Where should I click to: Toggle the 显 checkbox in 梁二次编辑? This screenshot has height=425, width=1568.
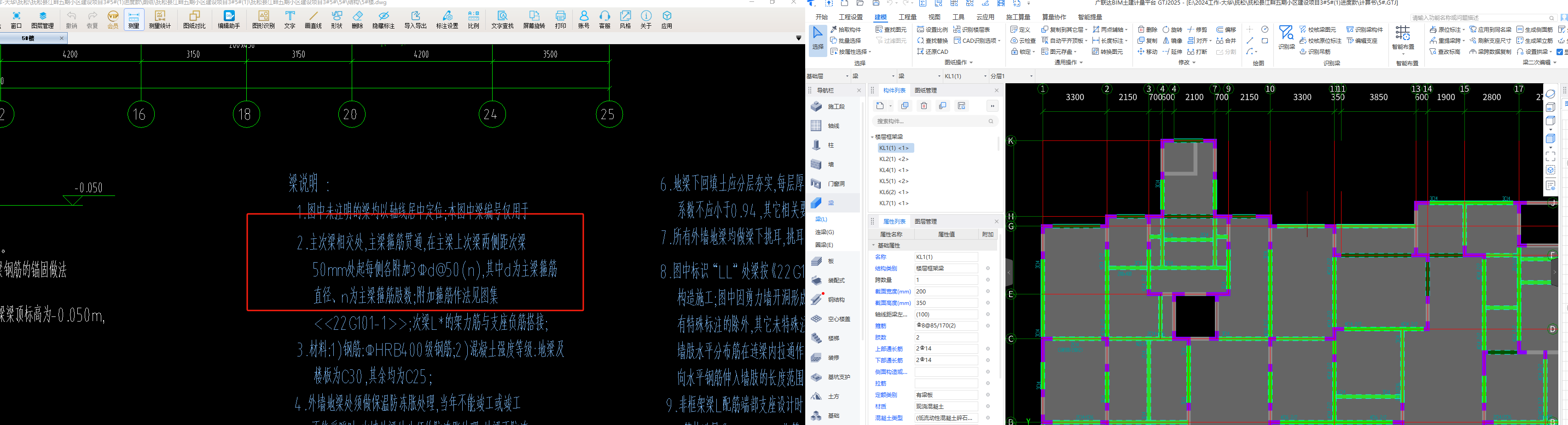click(1560, 52)
